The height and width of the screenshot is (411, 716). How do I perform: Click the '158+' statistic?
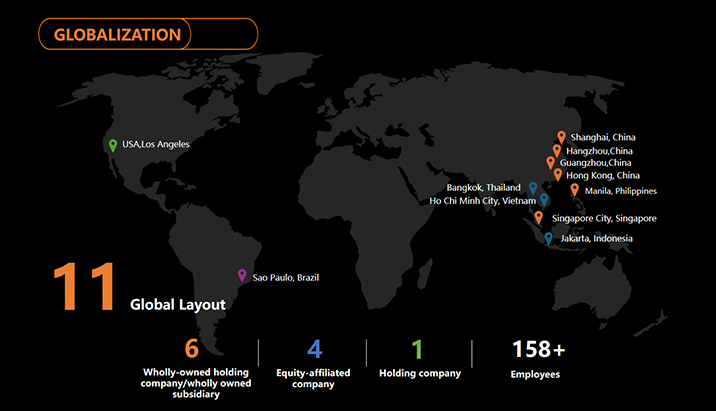pyautogui.click(x=538, y=349)
